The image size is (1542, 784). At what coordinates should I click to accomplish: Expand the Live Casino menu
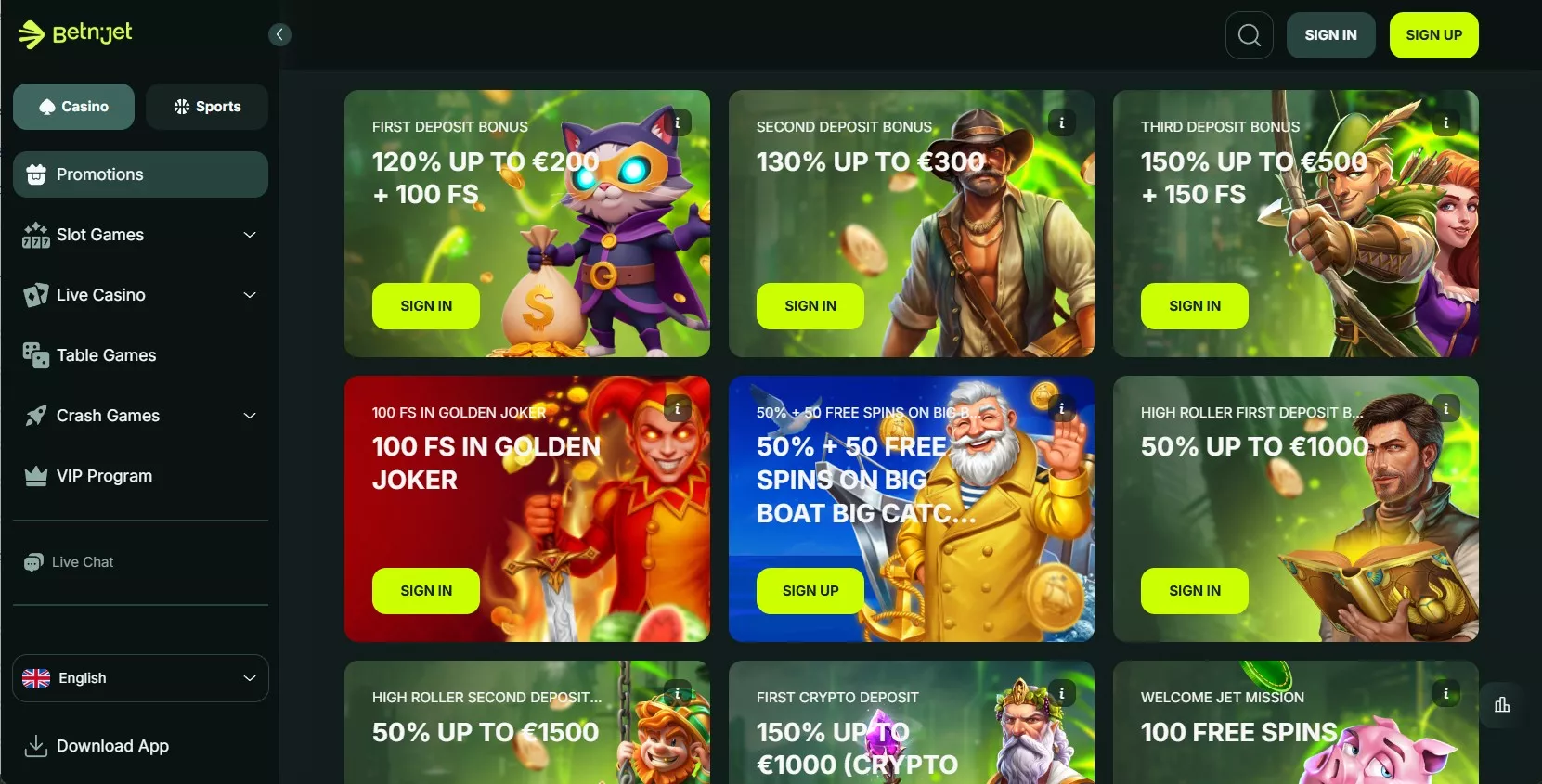[140, 295]
